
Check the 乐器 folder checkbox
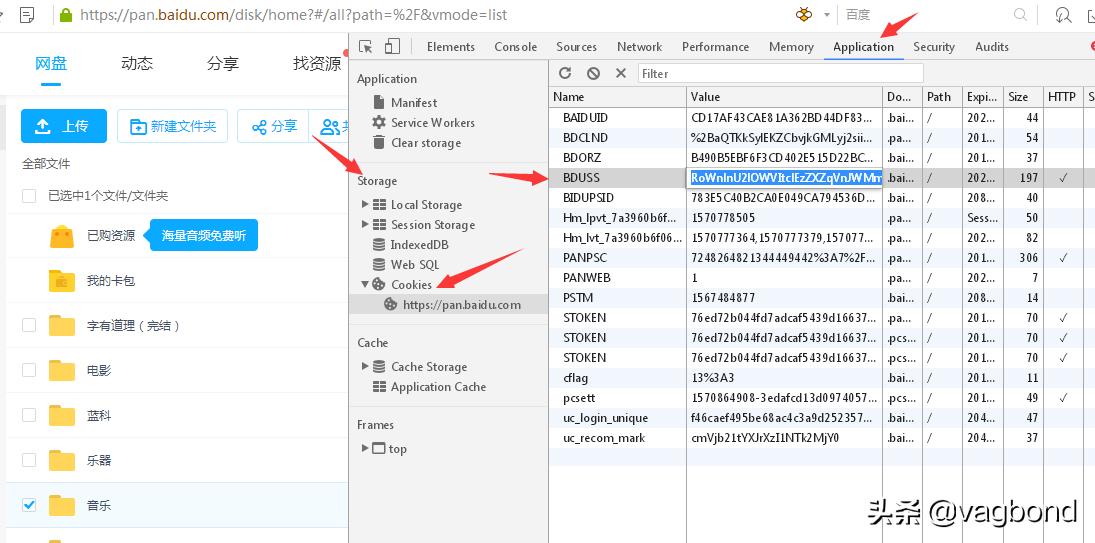point(29,460)
